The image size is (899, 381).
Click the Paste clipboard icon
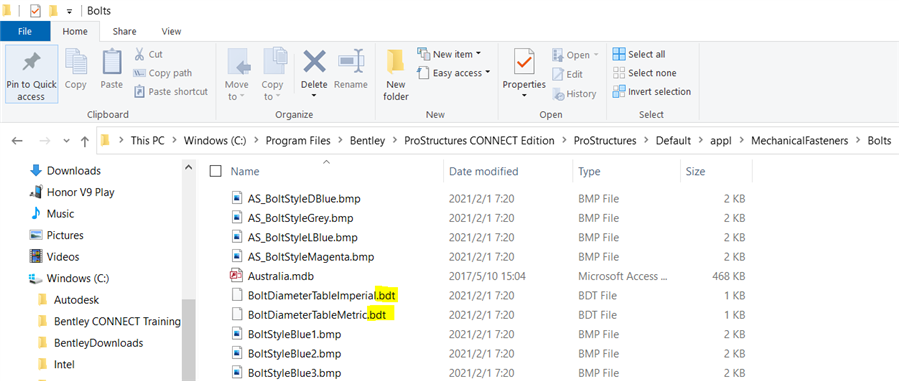pyautogui.click(x=111, y=62)
